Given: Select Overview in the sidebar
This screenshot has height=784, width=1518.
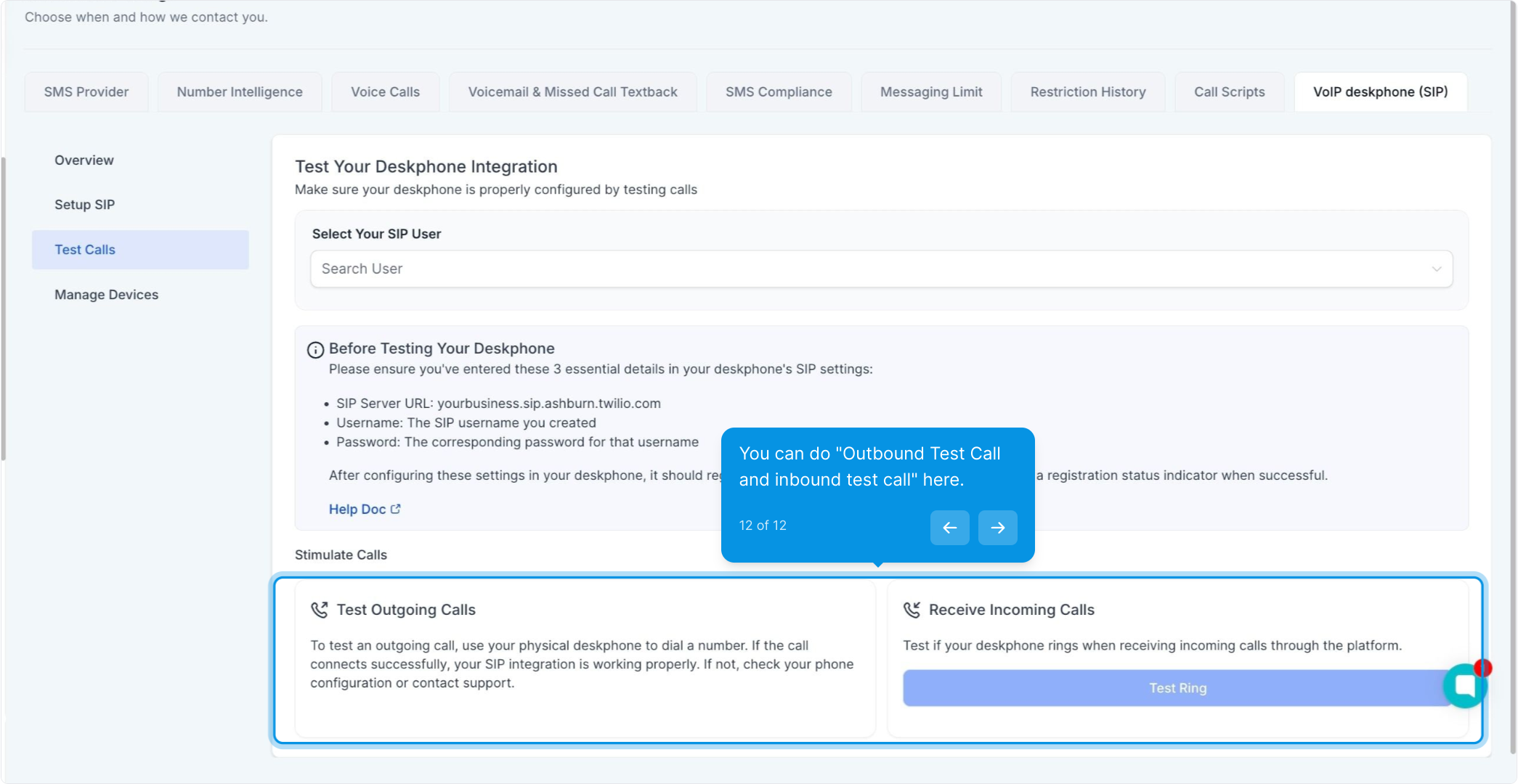Looking at the screenshot, I should pos(84,160).
